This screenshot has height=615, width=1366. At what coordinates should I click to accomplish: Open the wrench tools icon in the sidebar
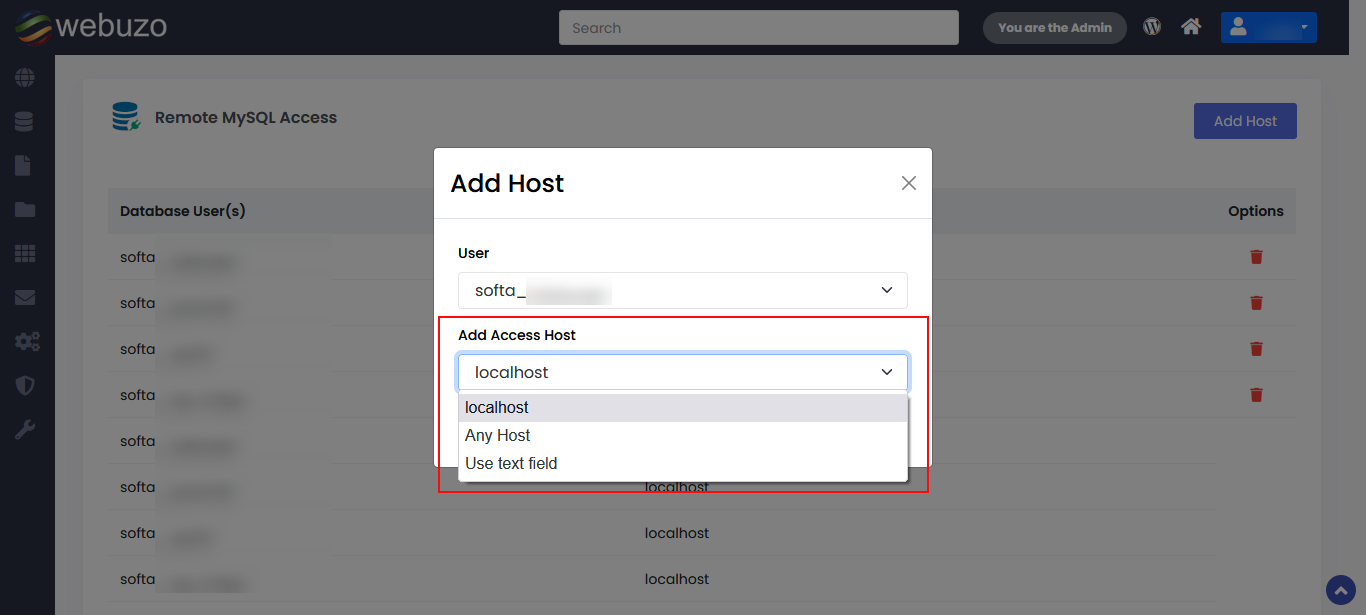24,430
